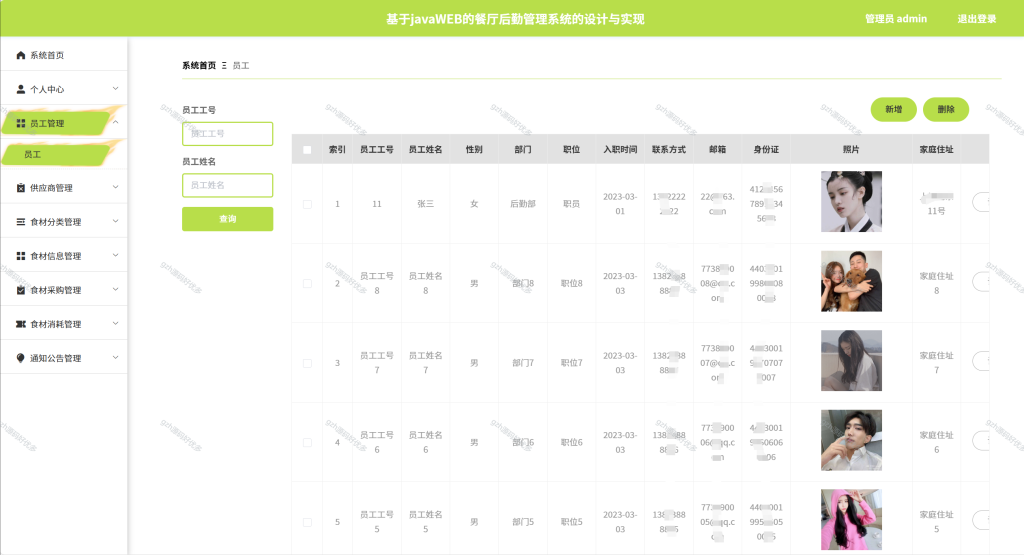This screenshot has width=1024, height=555.
Task: Click the 食材分类管理 list icon
Action: pos(21,222)
